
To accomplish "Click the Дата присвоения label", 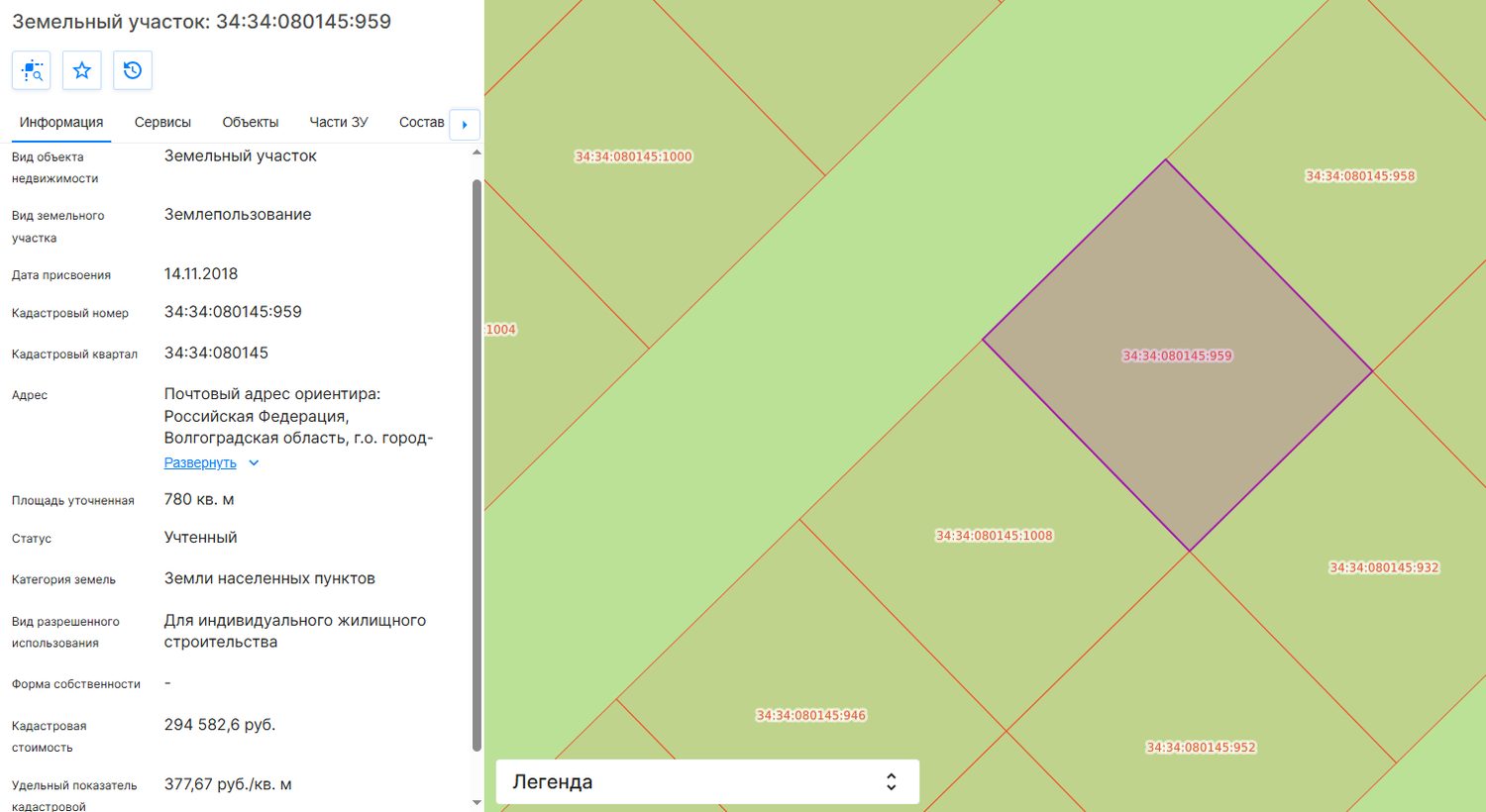I will pos(61,275).
